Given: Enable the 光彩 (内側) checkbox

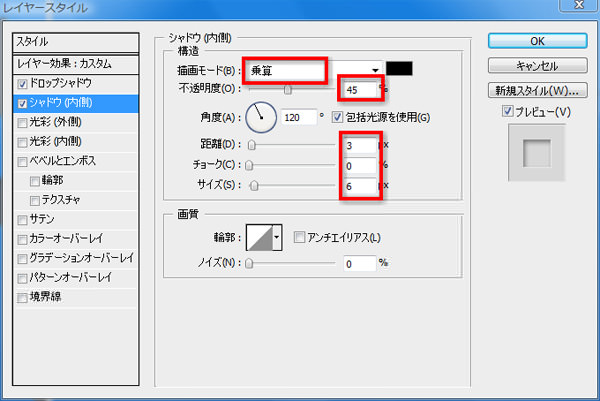Looking at the screenshot, I should point(22,142).
